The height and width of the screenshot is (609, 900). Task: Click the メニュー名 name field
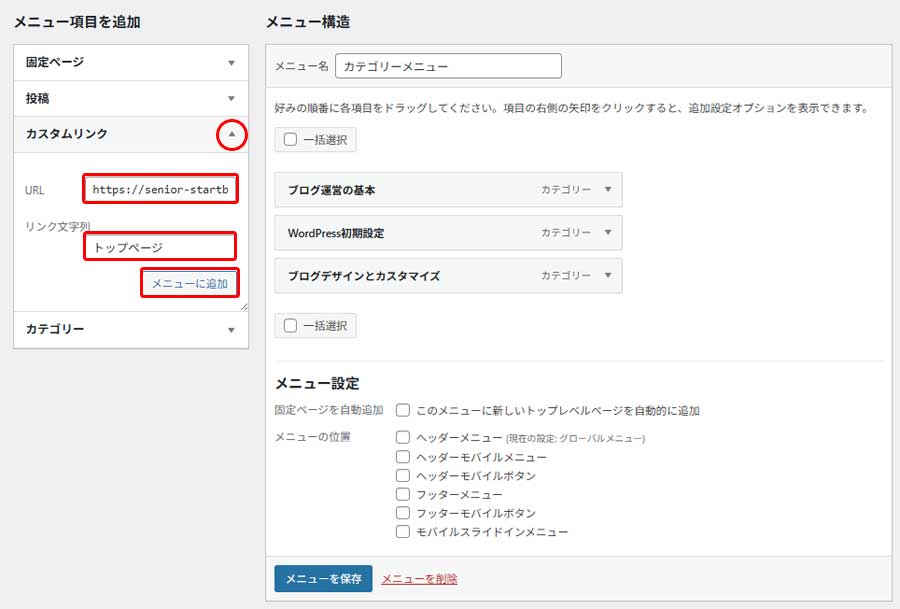click(450, 65)
